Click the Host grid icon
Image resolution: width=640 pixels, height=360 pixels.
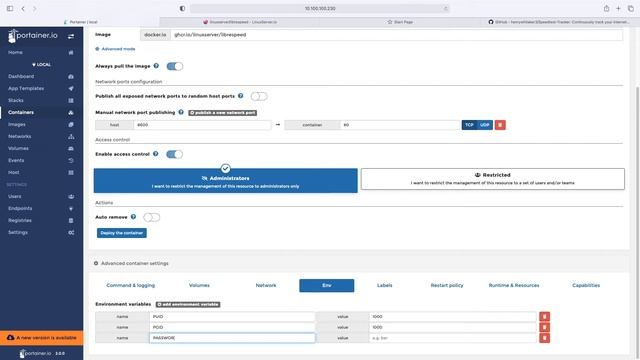point(71,173)
